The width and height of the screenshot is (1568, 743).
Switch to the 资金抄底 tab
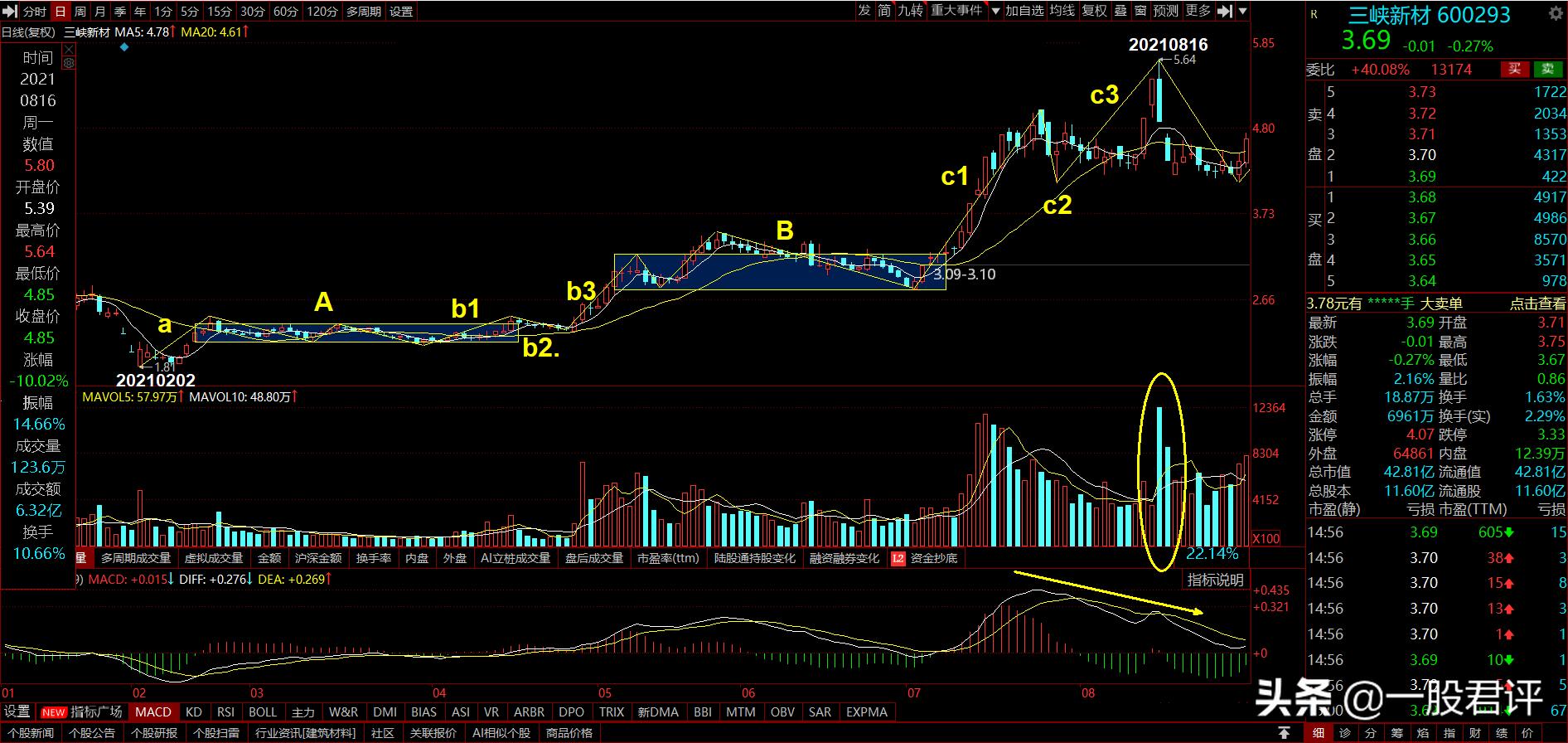click(933, 558)
